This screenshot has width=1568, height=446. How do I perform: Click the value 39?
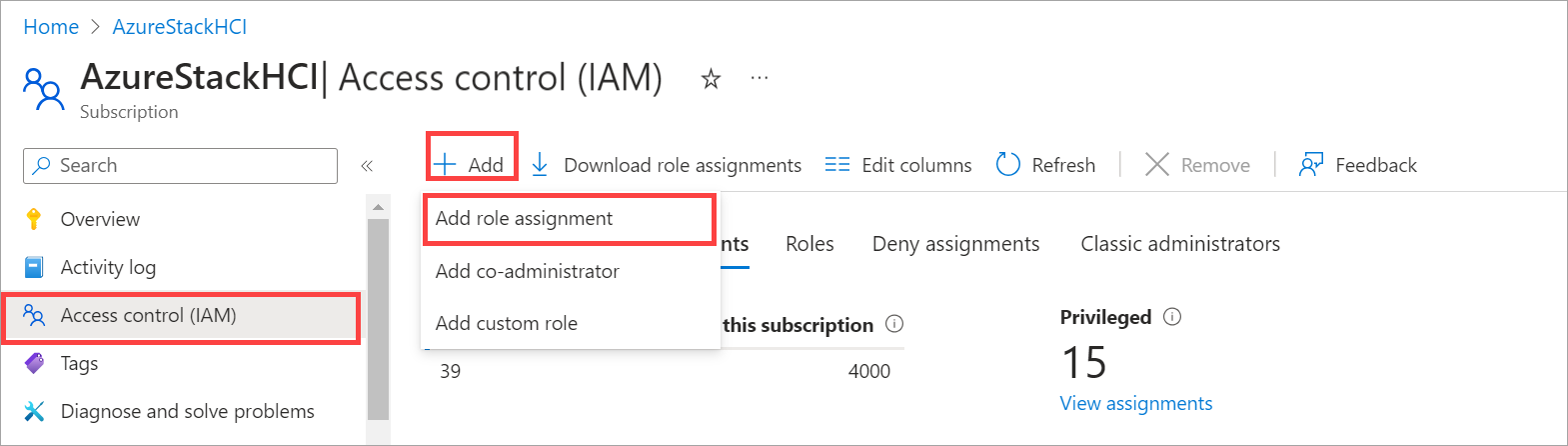click(451, 371)
